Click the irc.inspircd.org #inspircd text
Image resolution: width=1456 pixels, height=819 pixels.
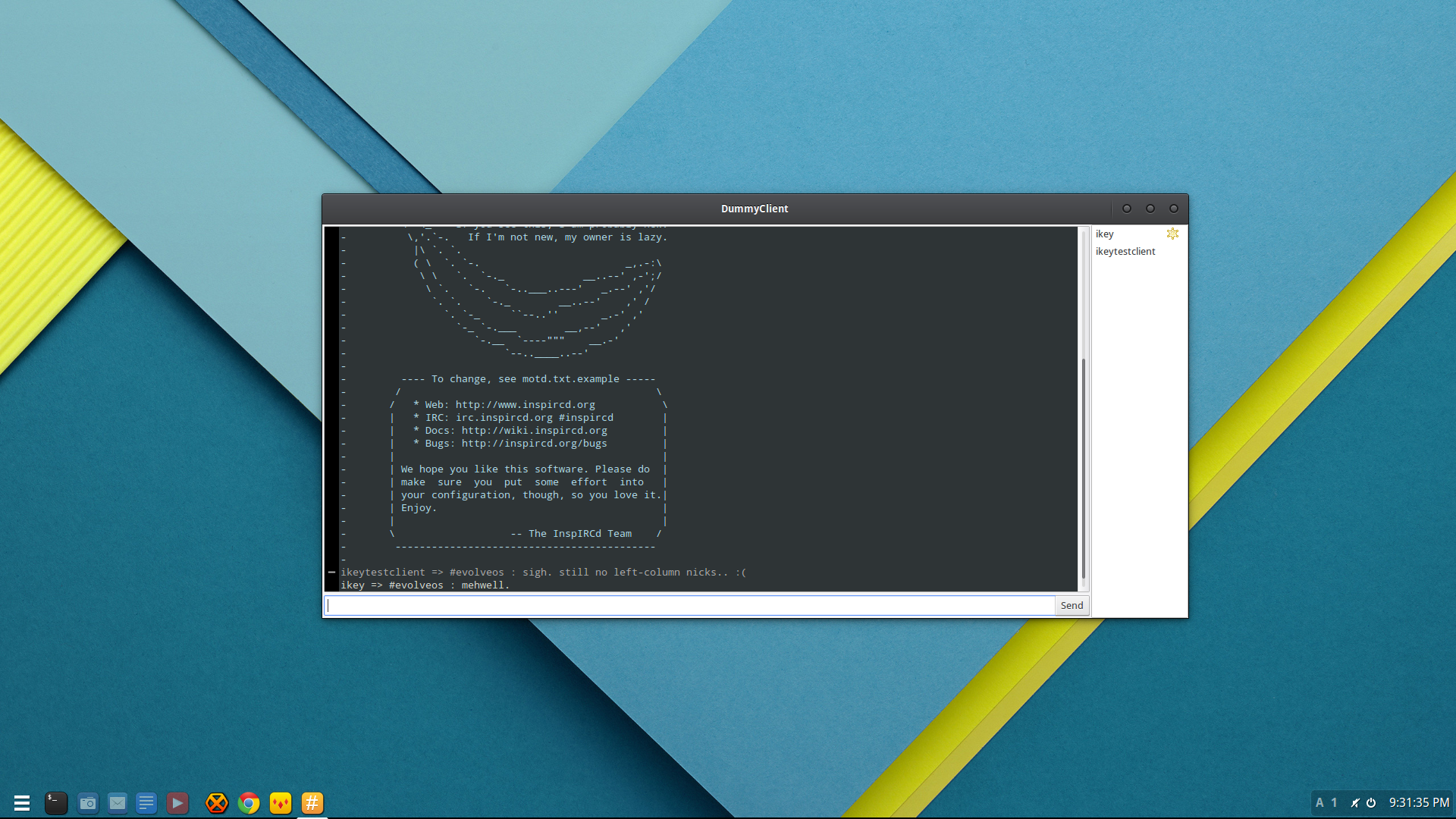(x=534, y=418)
